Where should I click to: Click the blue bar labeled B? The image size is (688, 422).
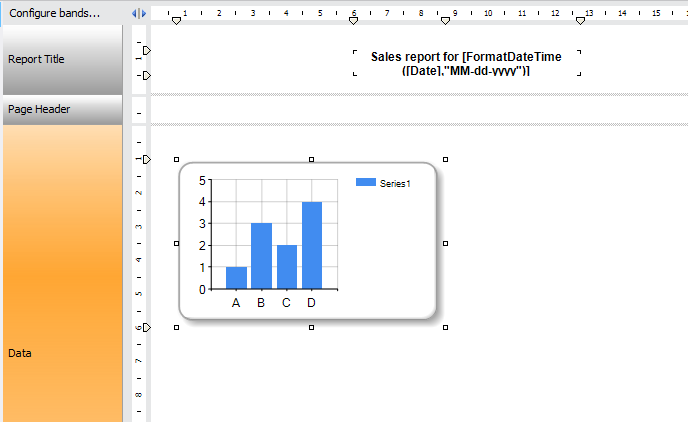262,256
